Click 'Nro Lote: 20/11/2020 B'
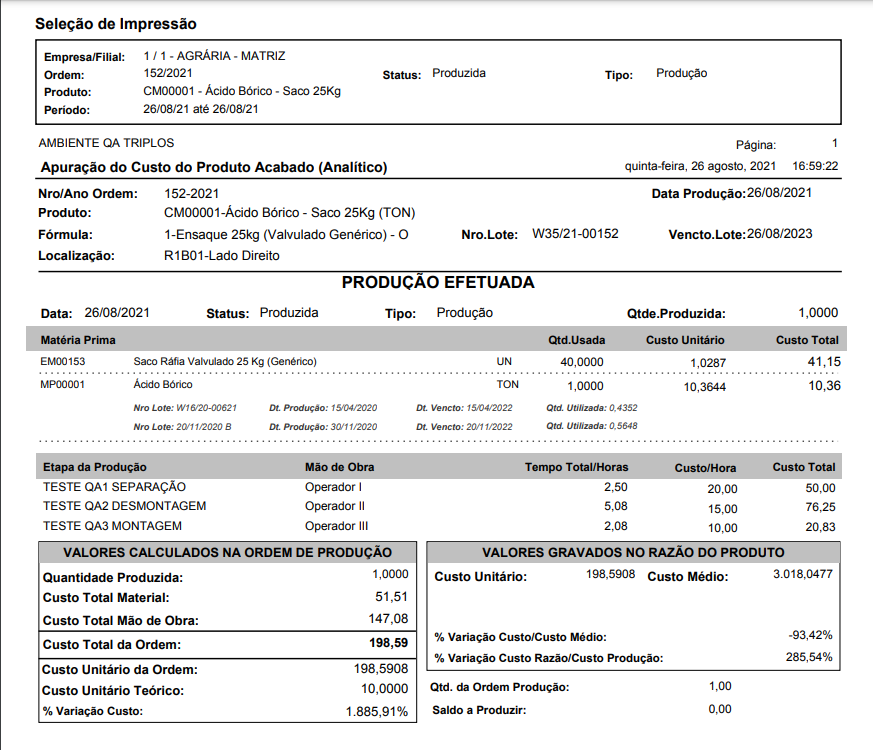This screenshot has height=750, width=873. click(182, 427)
